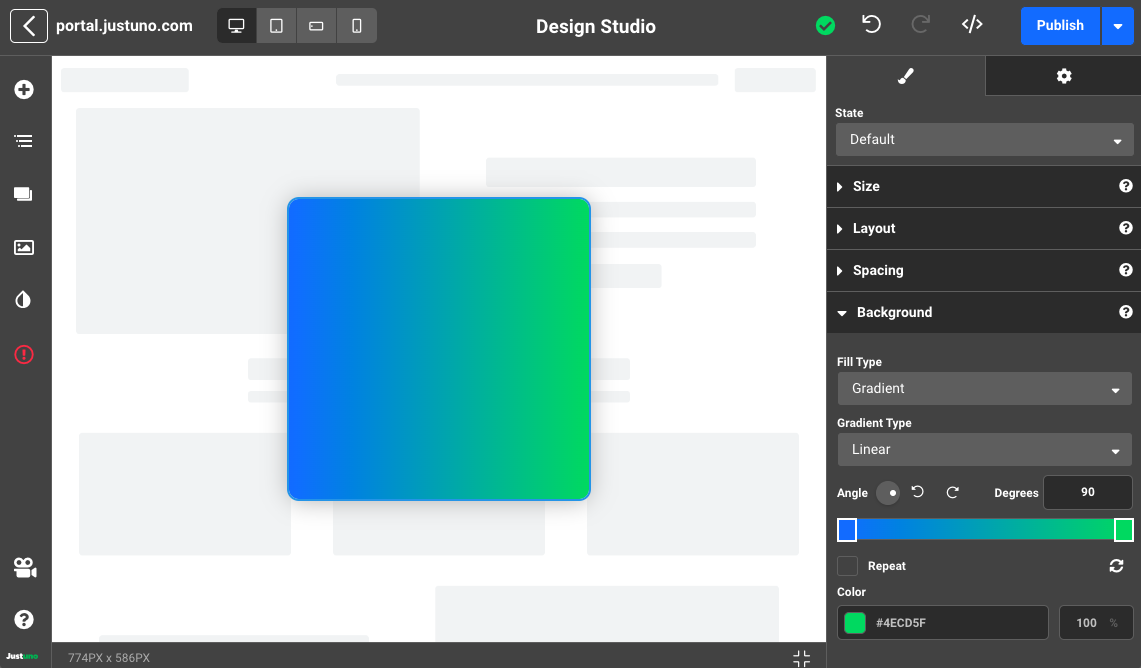Open the image library icon
Screen dimensions: 1141x668
pos(24,247)
